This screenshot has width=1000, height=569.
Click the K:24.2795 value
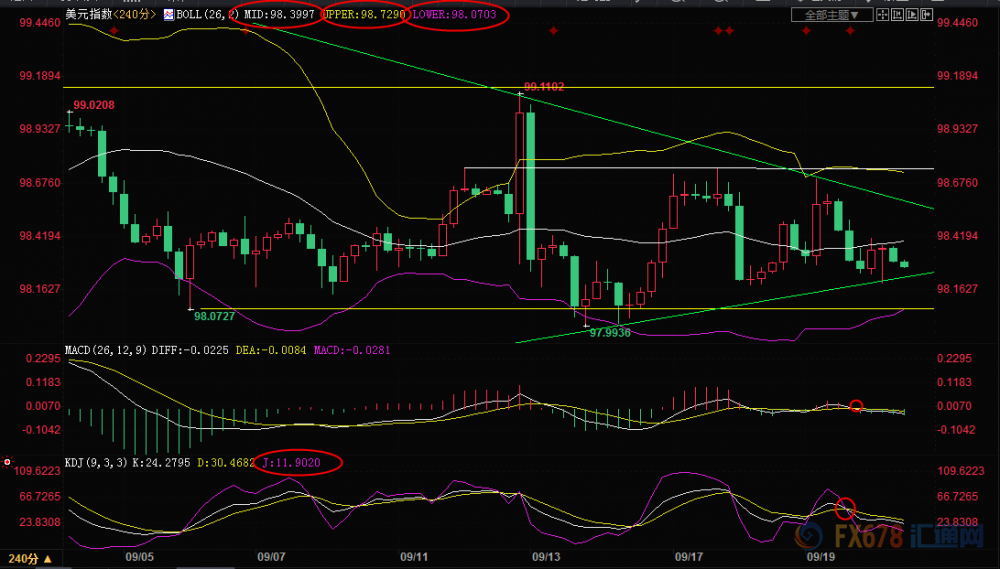click(x=161, y=462)
